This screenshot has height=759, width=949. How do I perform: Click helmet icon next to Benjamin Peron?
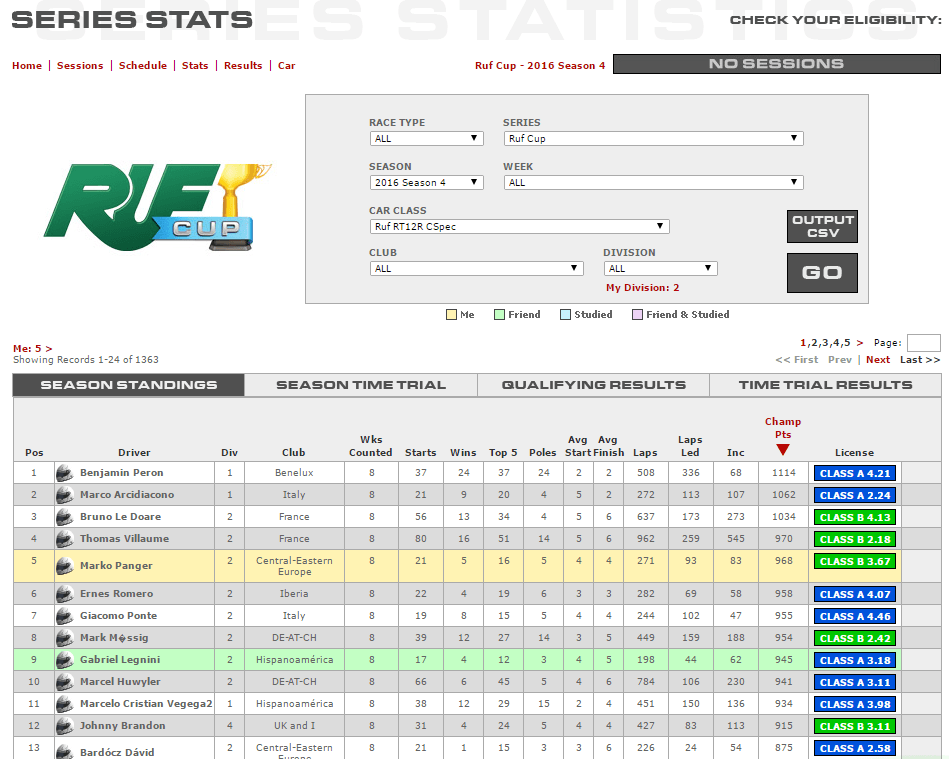(64, 473)
